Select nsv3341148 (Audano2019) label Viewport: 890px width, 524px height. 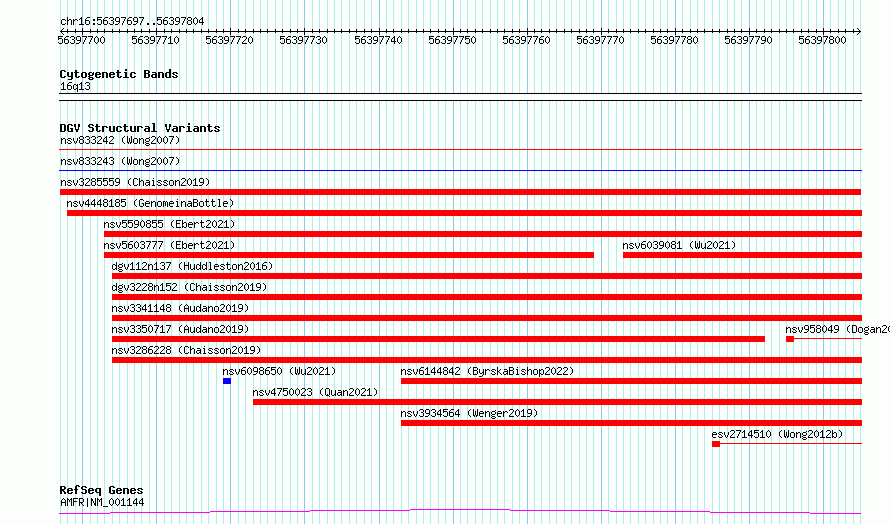pos(180,308)
